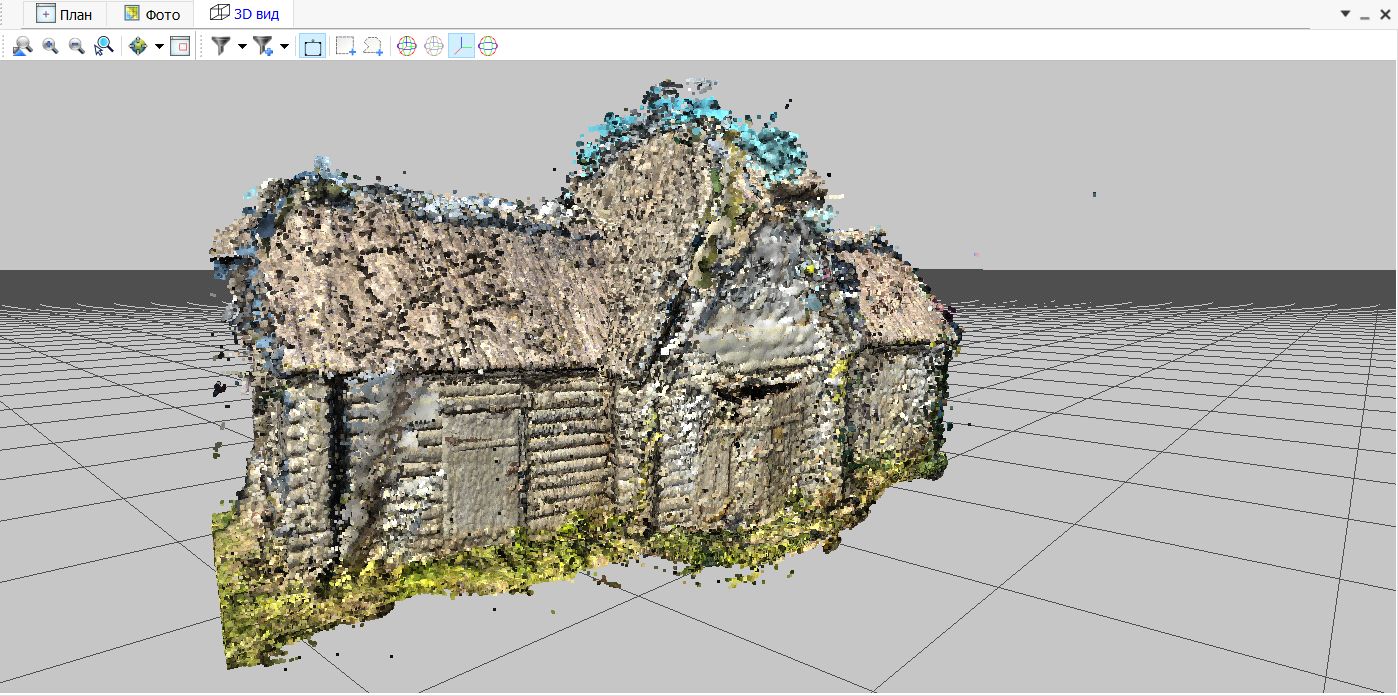
Task: Click the zoom-to-extents magnifier icon
Action: [22, 46]
